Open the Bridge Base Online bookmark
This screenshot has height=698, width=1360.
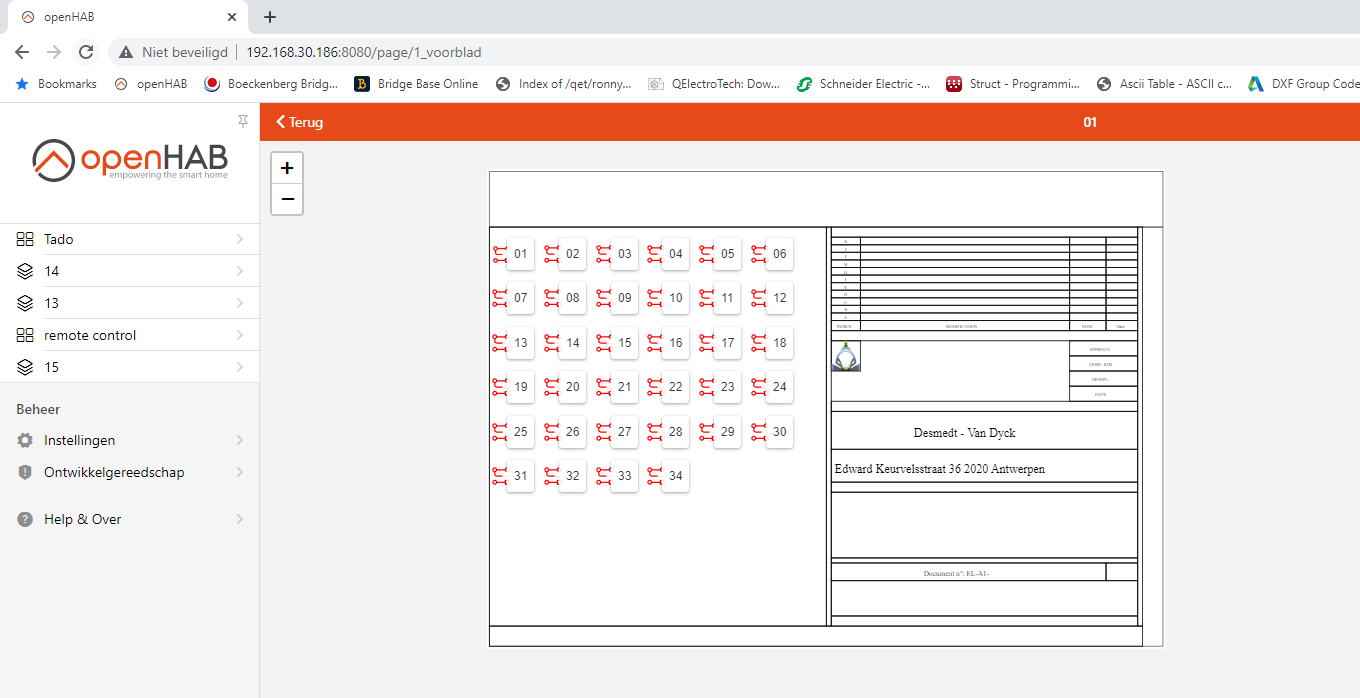416,84
